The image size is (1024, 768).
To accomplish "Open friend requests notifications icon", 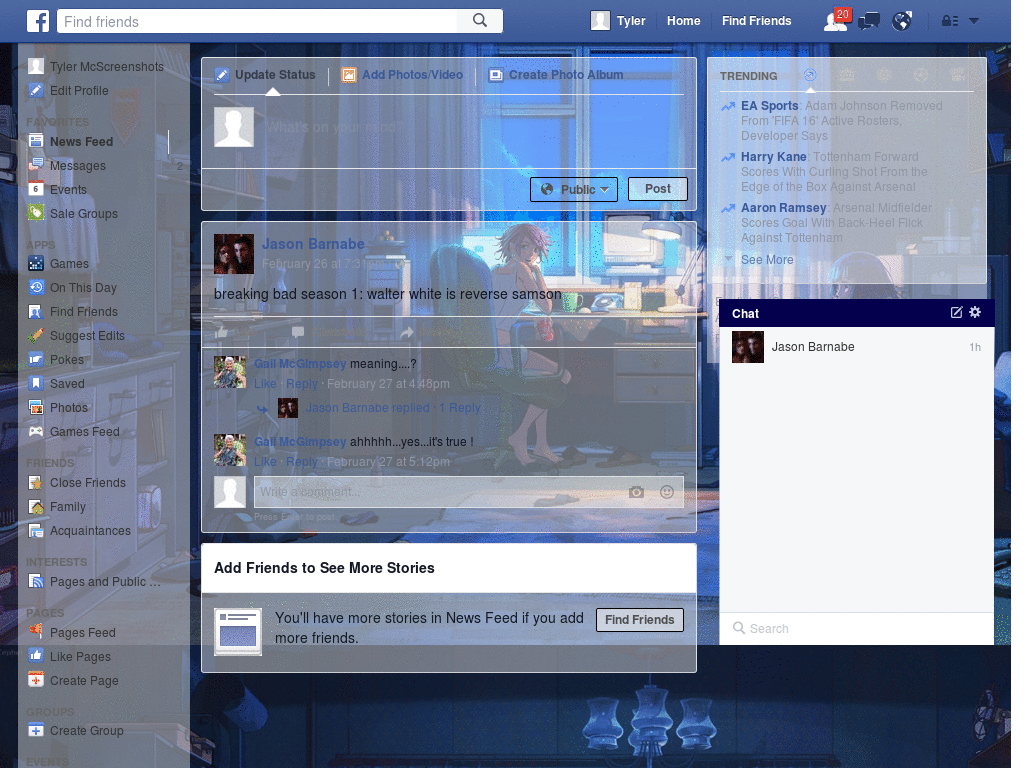I will click(837, 21).
